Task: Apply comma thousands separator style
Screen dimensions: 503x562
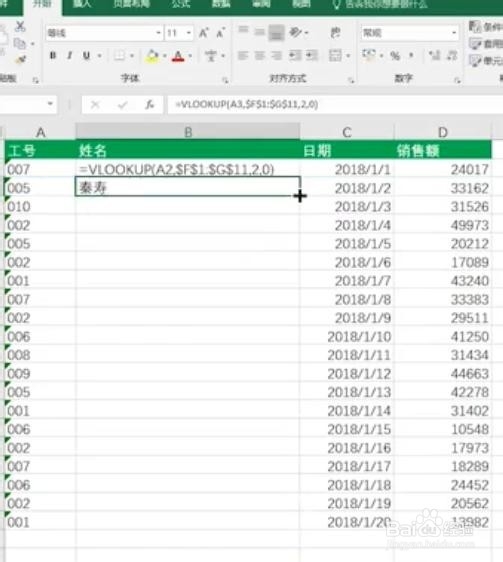Action: click(411, 55)
